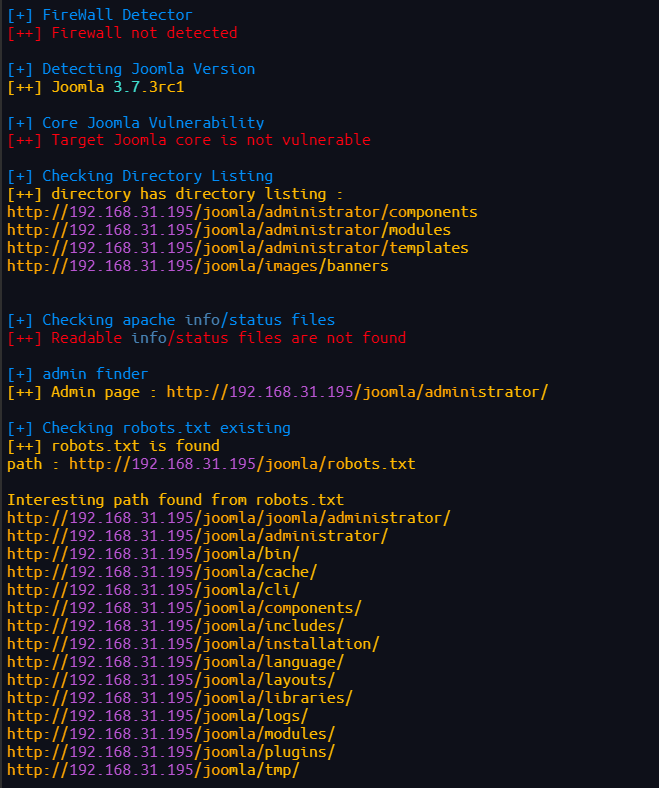Click the 'FireWall Detector' heading line
659x788 pixels.
(x=100, y=15)
